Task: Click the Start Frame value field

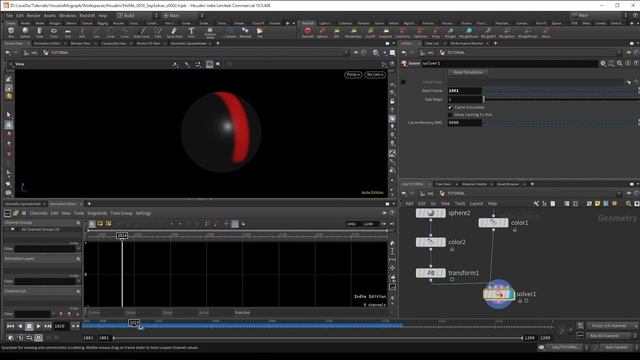Action: (464, 91)
